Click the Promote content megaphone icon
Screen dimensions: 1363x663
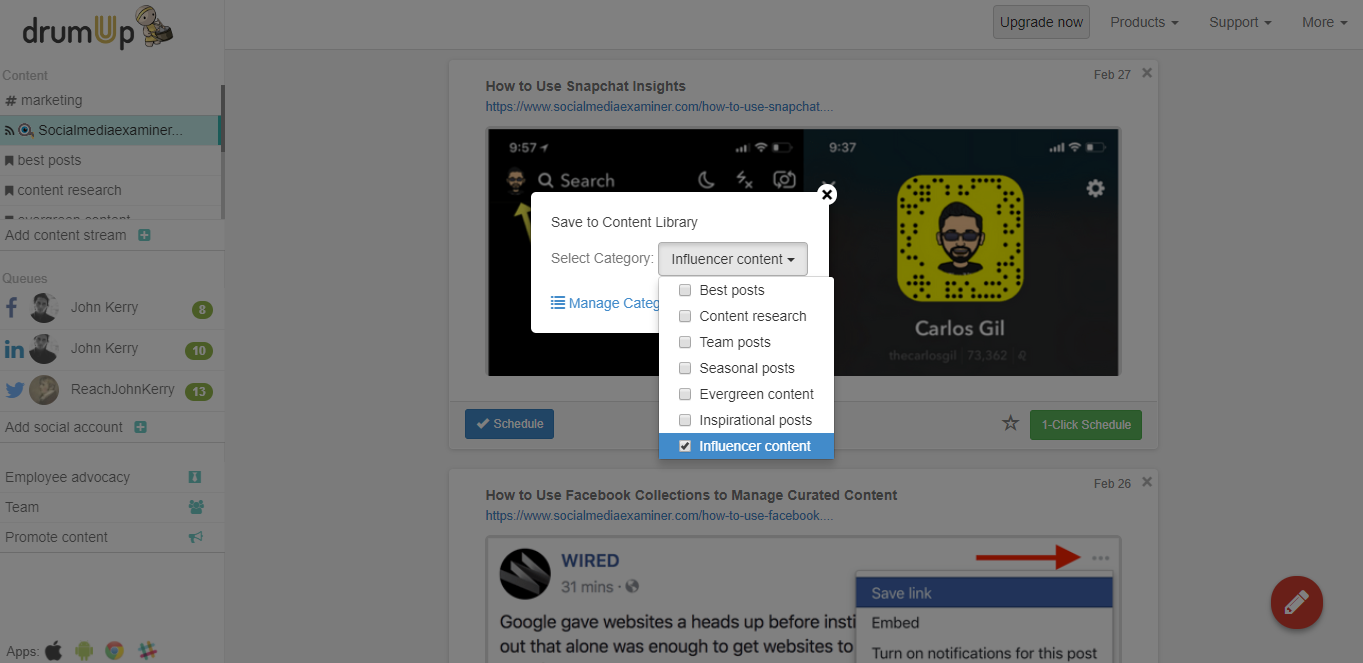pyautogui.click(x=196, y=537)
